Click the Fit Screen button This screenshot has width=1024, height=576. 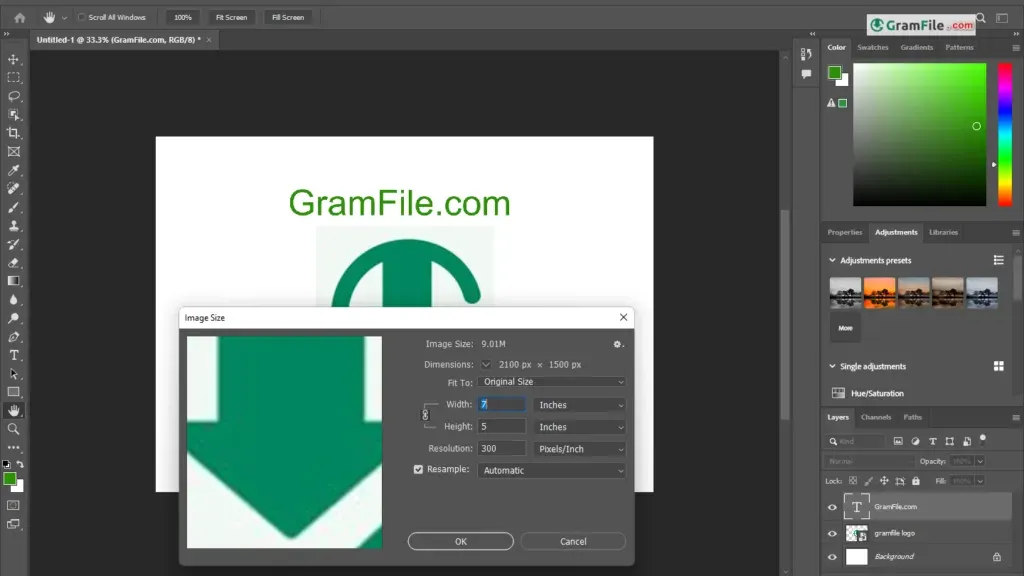pyautogui.click(x=231, y=18)
